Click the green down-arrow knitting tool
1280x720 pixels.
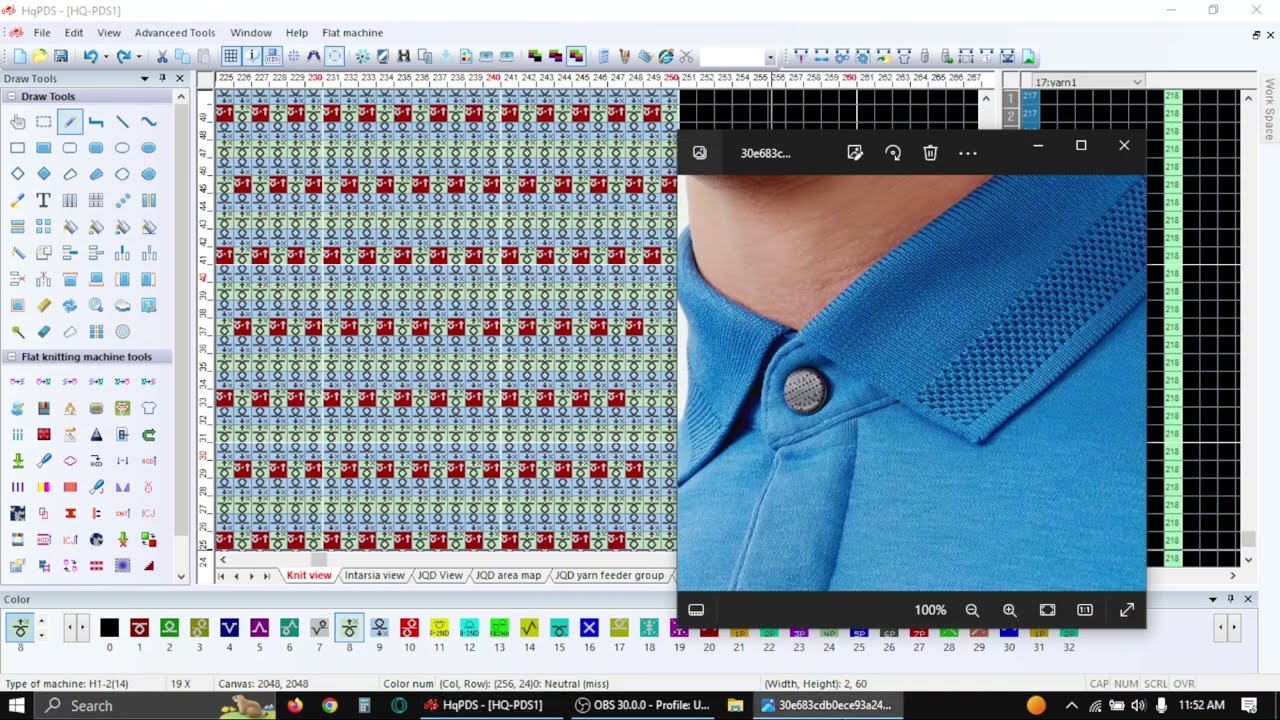[18, 461]
